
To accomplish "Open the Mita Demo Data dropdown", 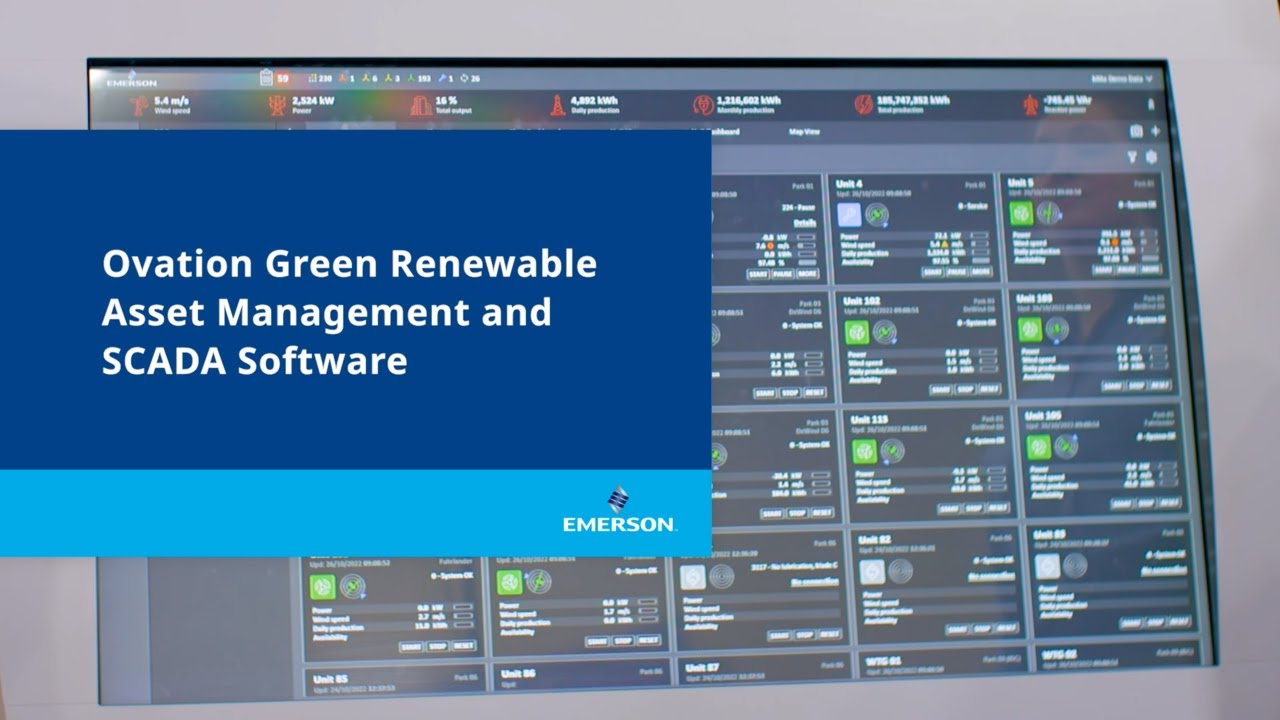I will point(1120,77).
